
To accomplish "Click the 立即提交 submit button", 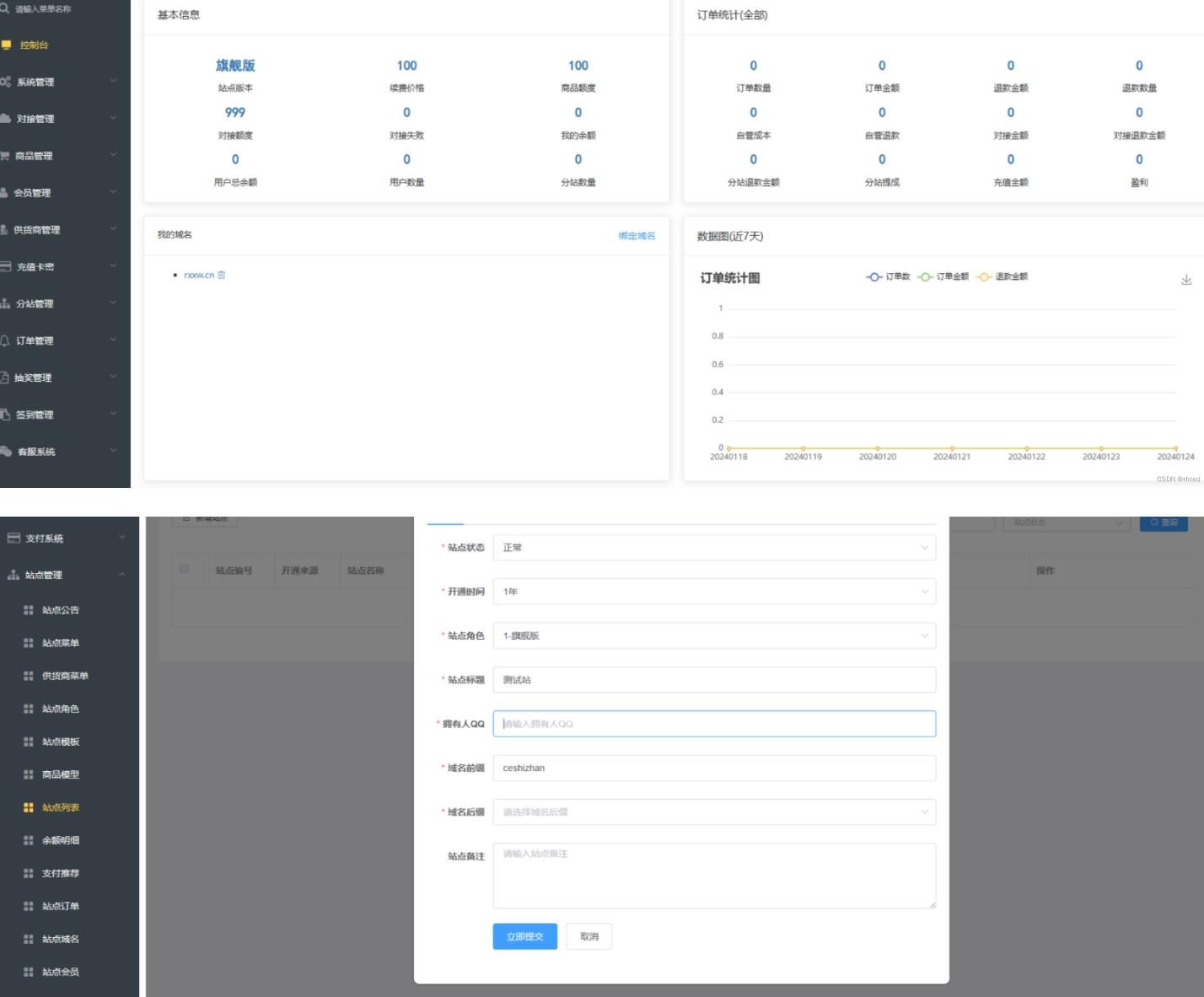I will coord(524,936).
